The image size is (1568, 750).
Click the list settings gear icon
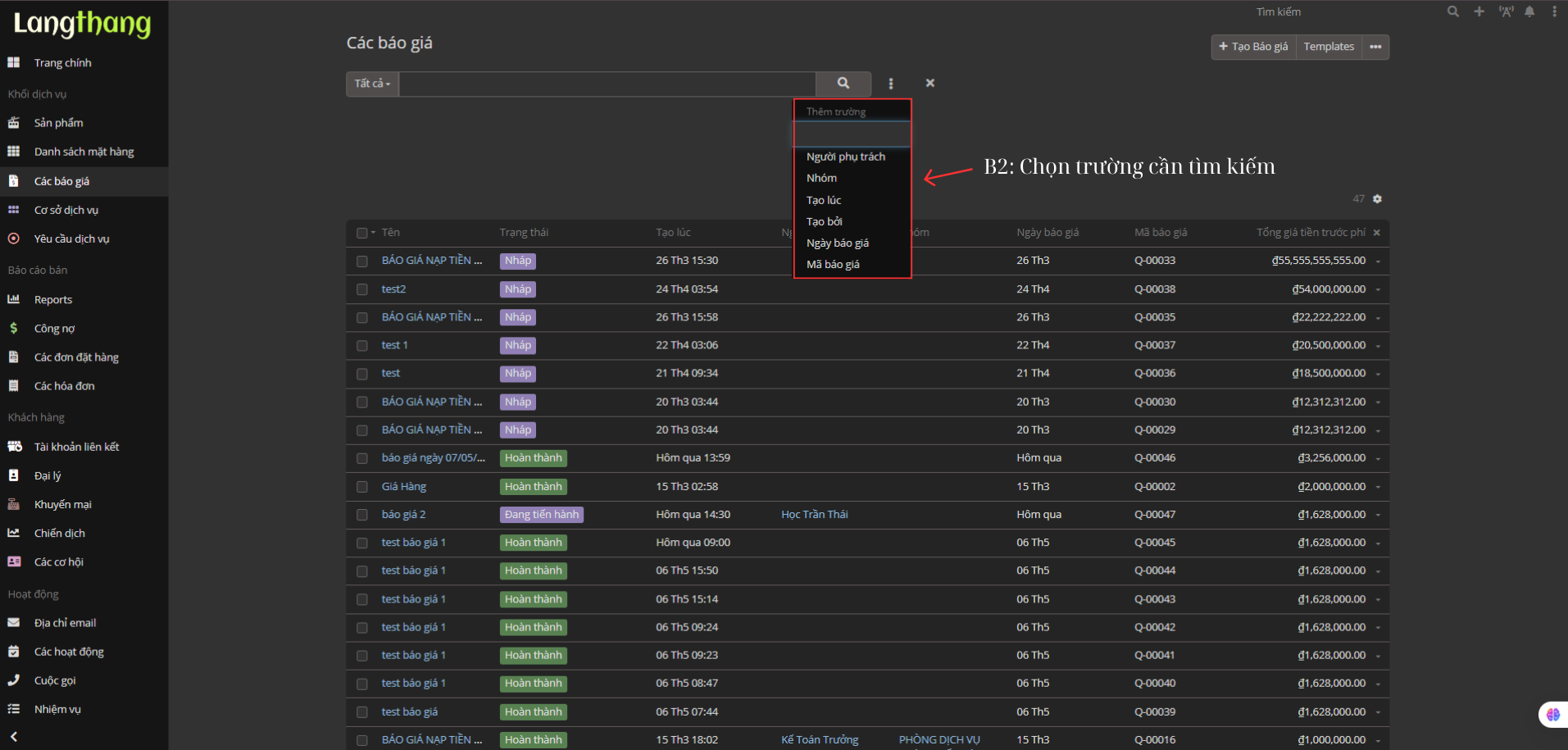point(1377,199)
